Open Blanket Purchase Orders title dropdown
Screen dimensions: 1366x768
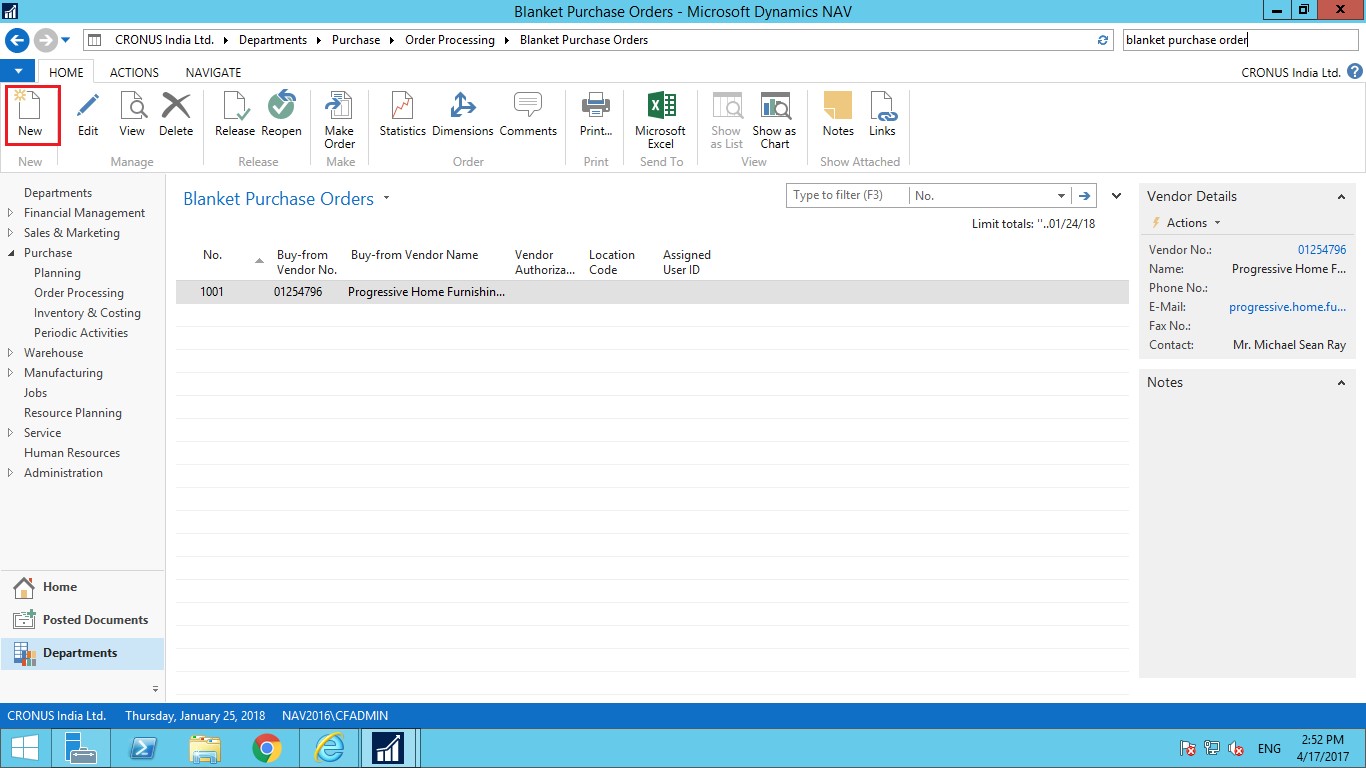(x=386, y=198)
